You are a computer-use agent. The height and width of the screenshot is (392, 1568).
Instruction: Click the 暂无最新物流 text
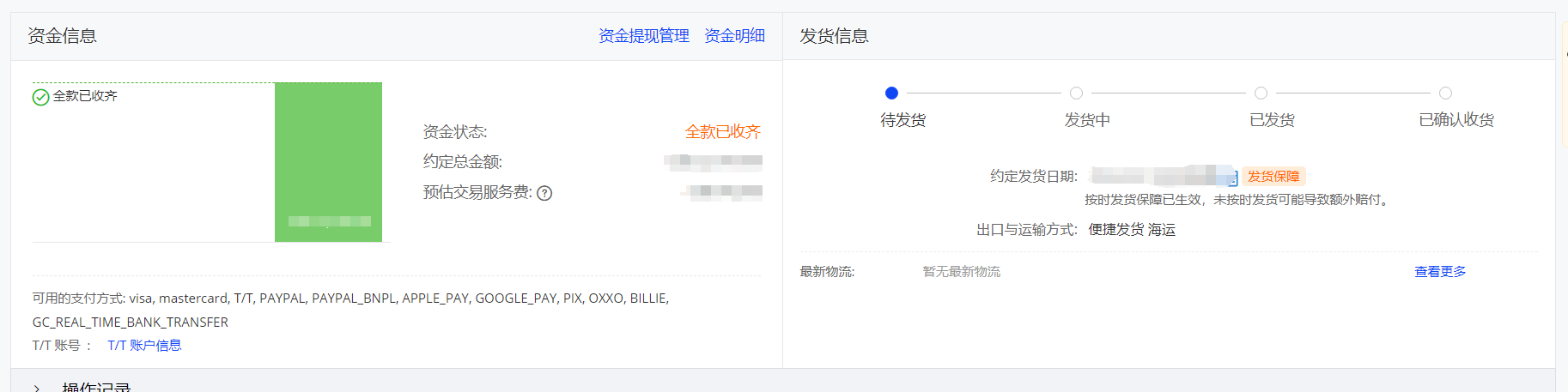pyautogui.click(x=962, y=272)
